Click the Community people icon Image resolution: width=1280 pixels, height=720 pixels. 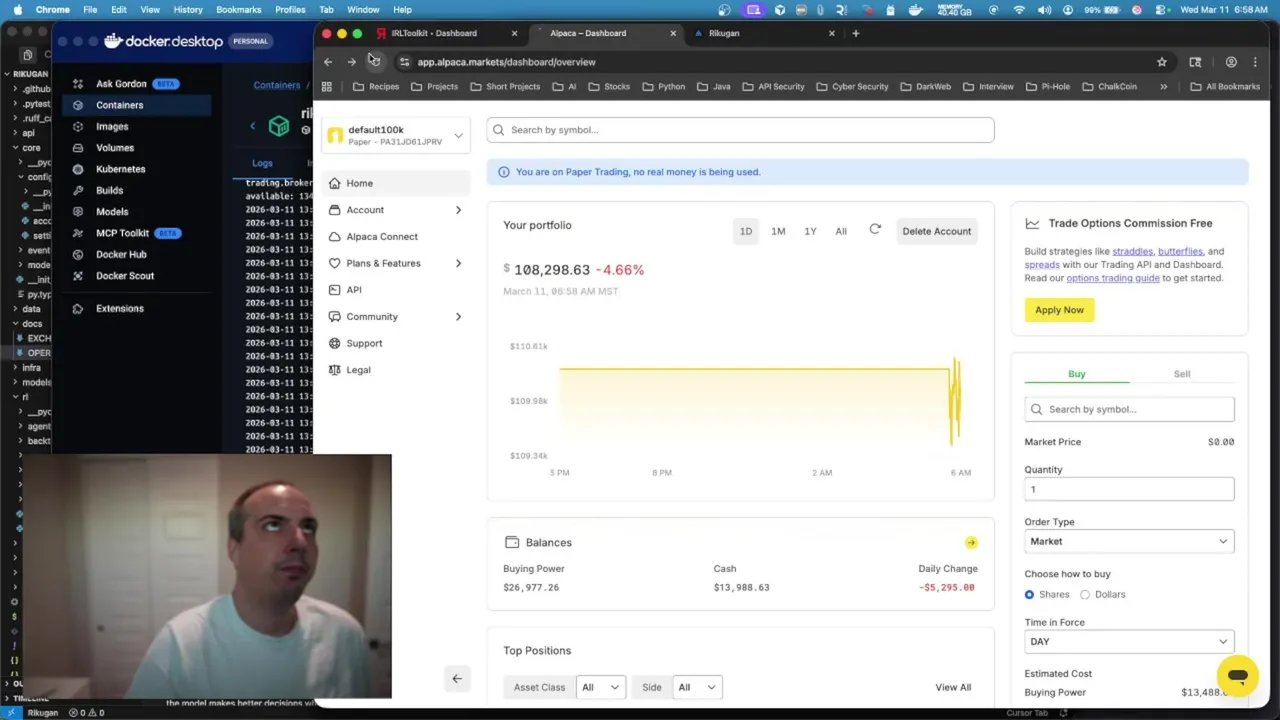[x=334, y=316]
